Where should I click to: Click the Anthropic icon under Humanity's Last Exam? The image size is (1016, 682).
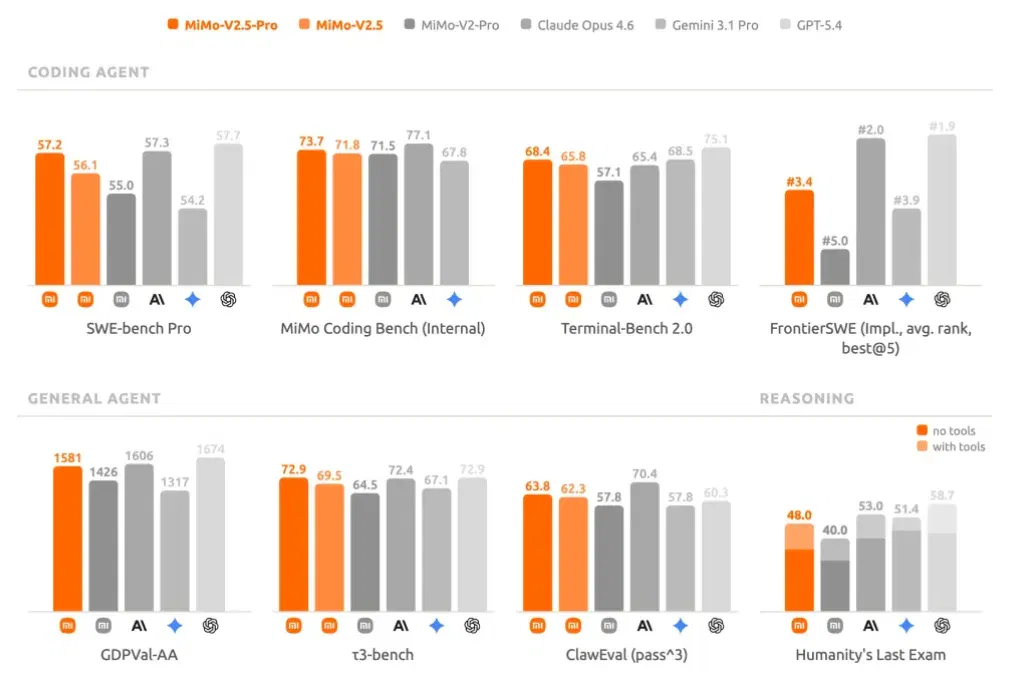[871, 626]
